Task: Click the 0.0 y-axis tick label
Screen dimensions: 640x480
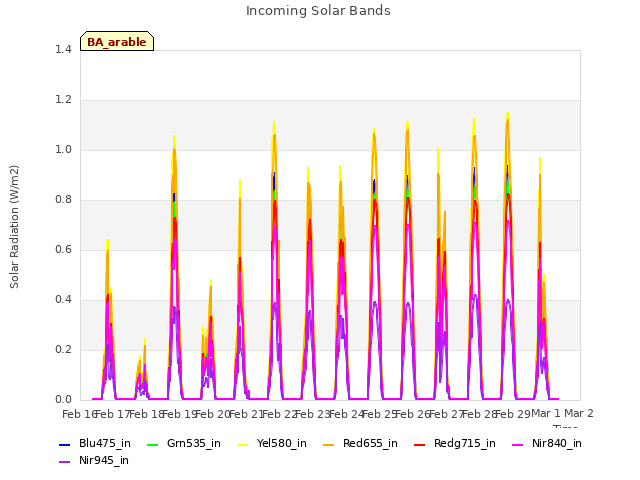Action: pyautogui.click(x=63, y=400)
